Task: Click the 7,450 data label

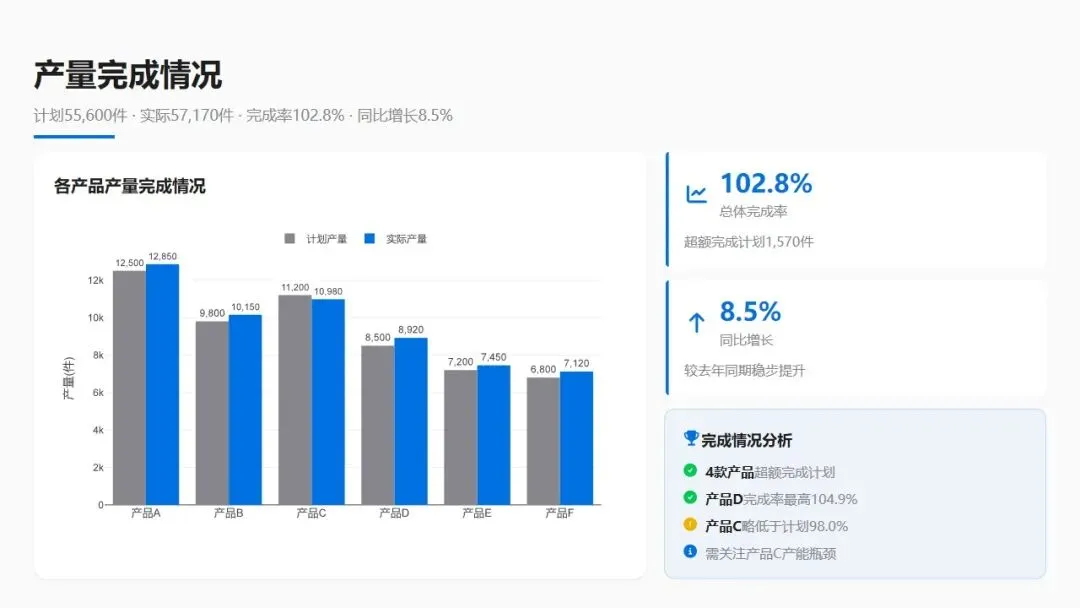Action: 493,357
